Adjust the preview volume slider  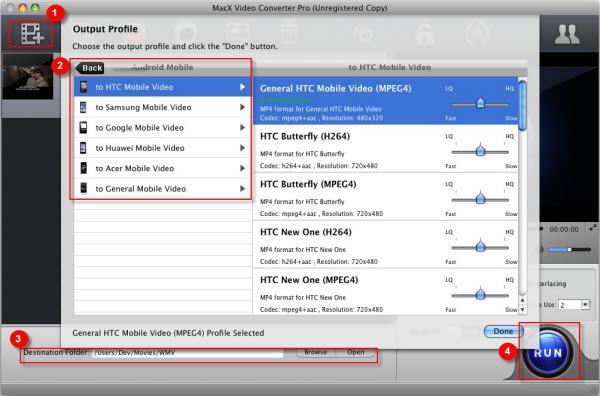[x=569, y=249]
